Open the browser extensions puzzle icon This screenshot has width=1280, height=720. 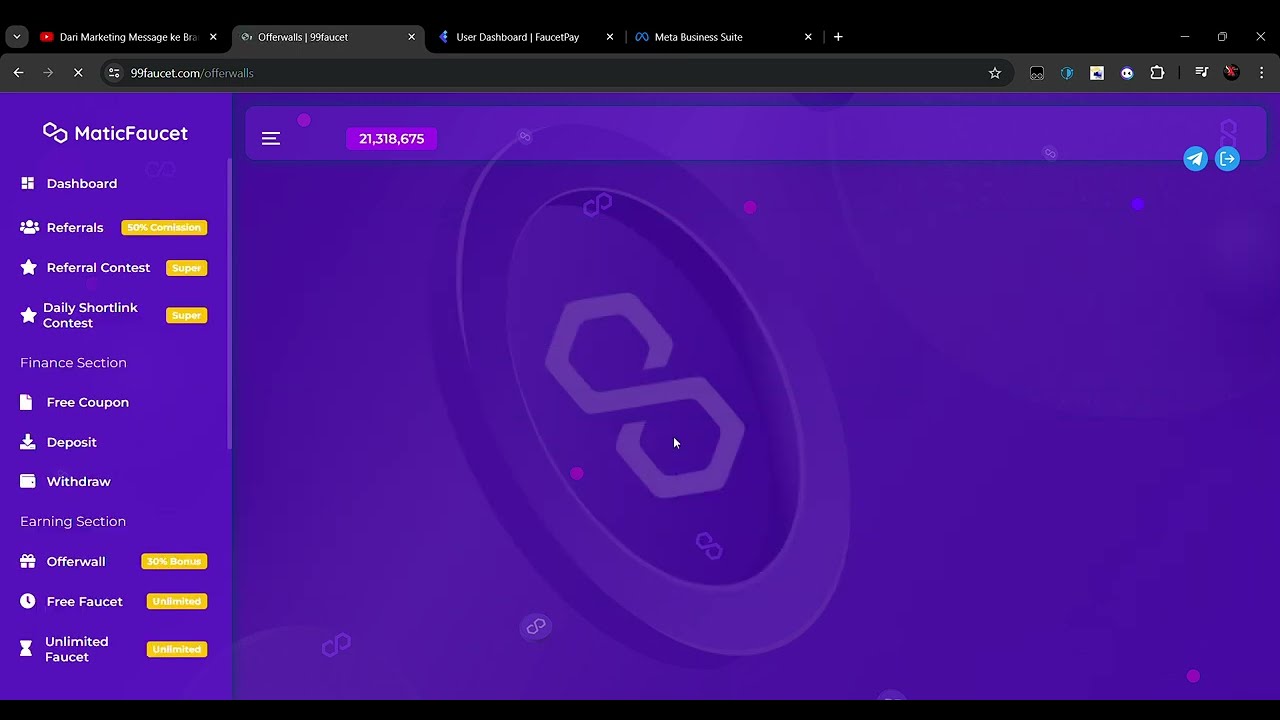1157,73
